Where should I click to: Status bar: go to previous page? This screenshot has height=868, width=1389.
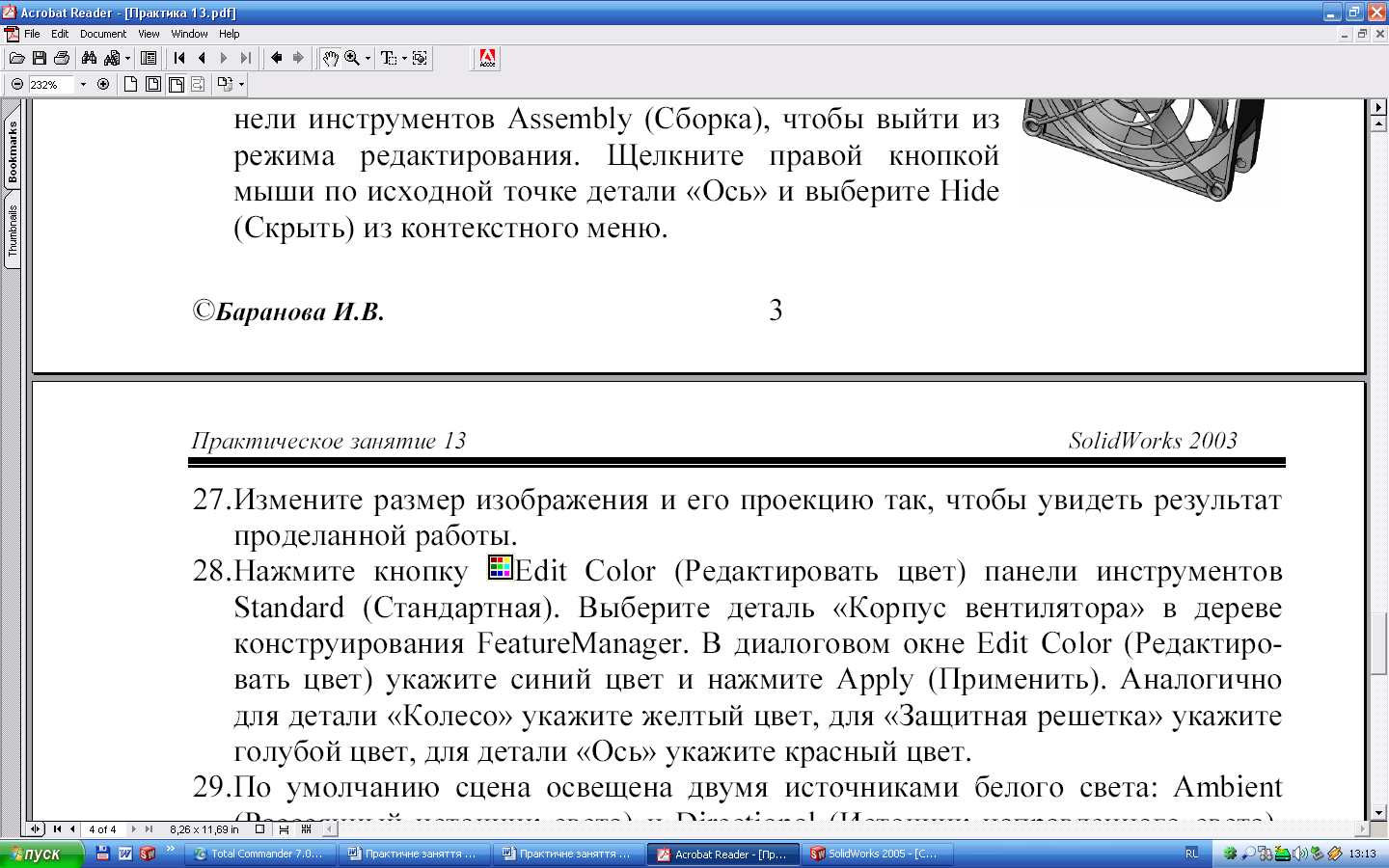(72, 828)
